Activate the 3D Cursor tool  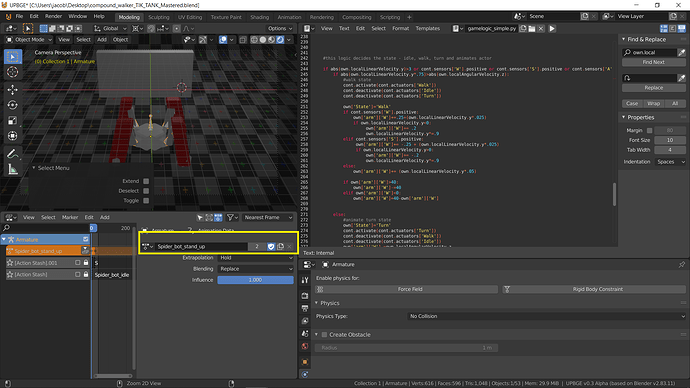click(12, 72)
